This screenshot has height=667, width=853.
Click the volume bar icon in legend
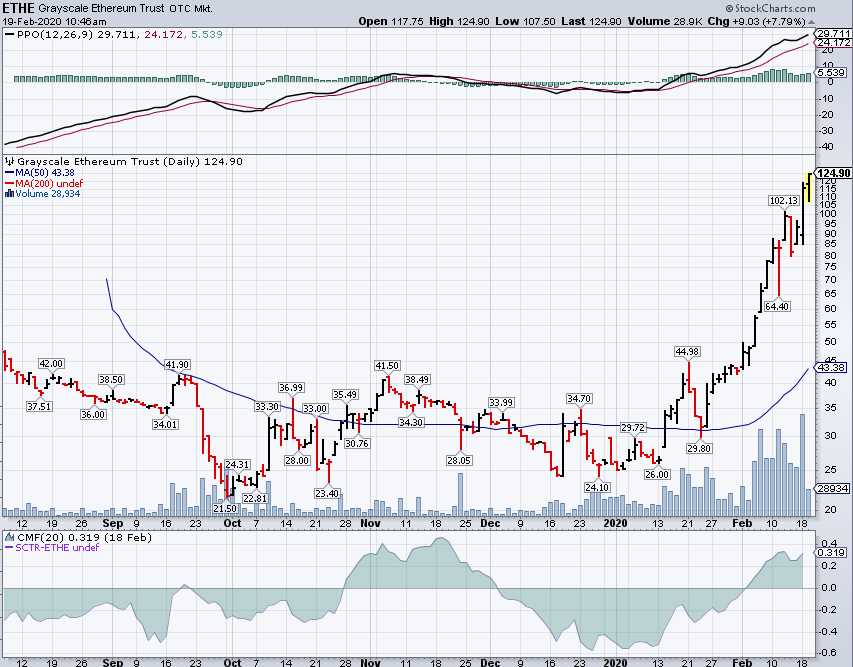click(9, 193)
